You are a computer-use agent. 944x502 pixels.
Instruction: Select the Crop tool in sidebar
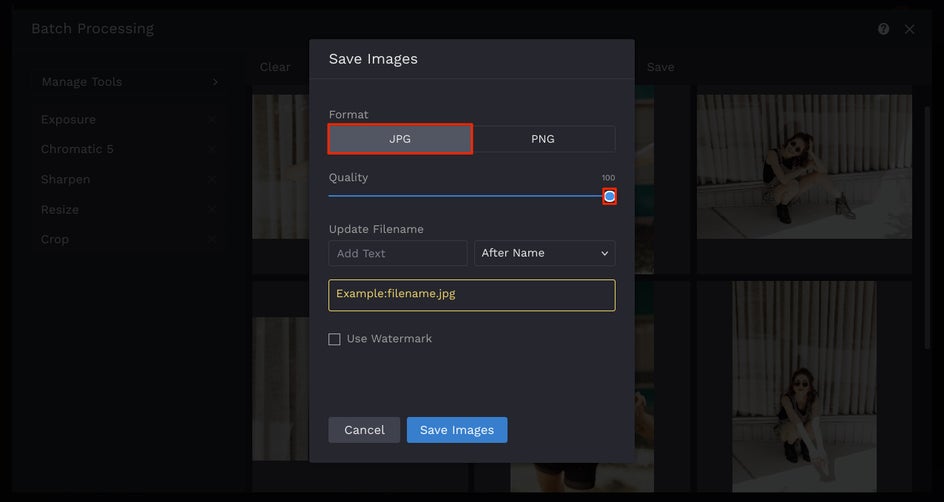point(55,240)
